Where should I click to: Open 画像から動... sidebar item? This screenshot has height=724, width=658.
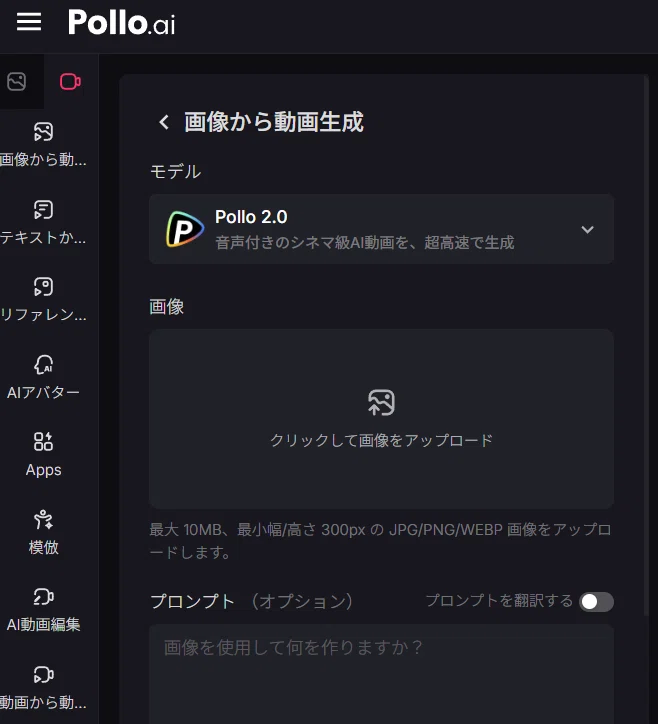pos(43,145)
